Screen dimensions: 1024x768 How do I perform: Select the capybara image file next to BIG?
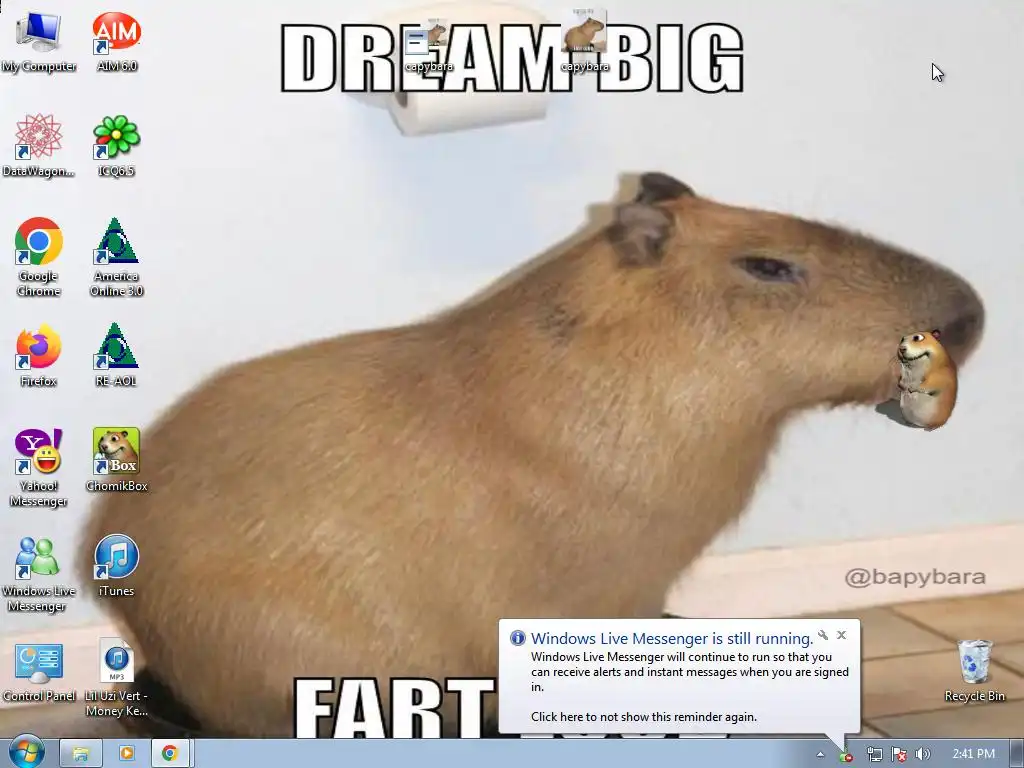[584, 40]
